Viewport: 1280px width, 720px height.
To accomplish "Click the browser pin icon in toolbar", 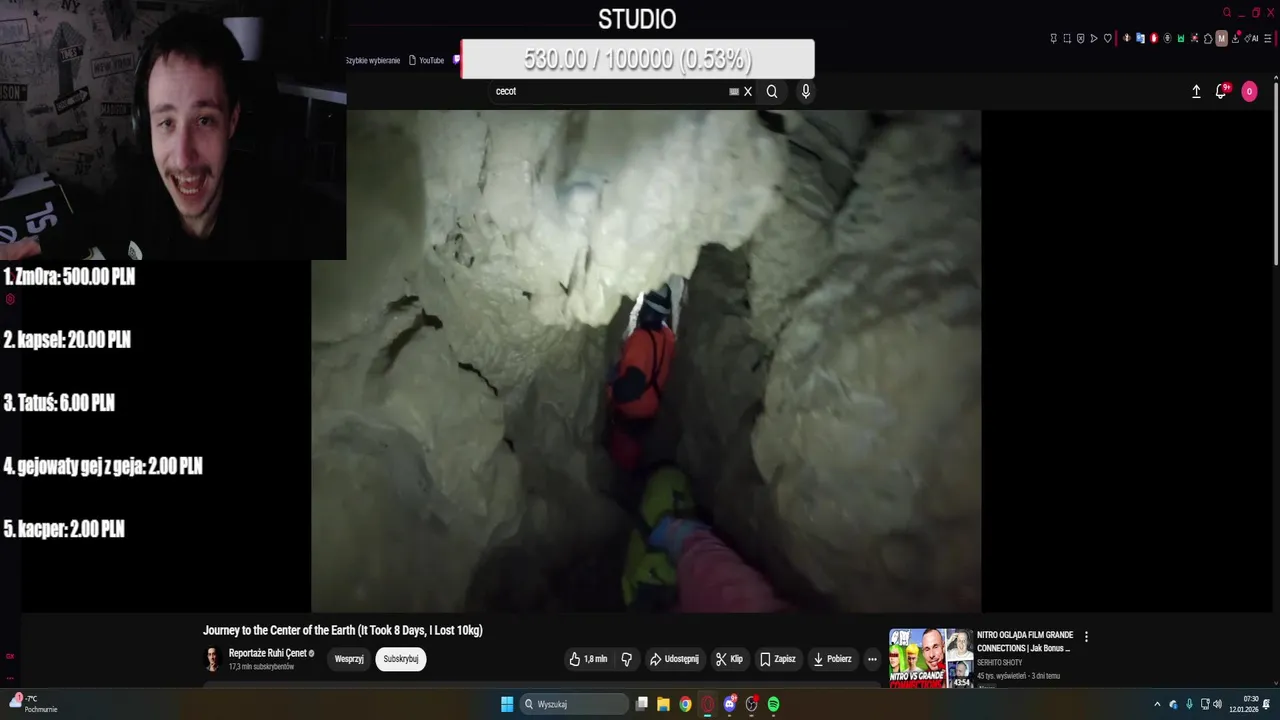I will click(x=1054, y=38).
